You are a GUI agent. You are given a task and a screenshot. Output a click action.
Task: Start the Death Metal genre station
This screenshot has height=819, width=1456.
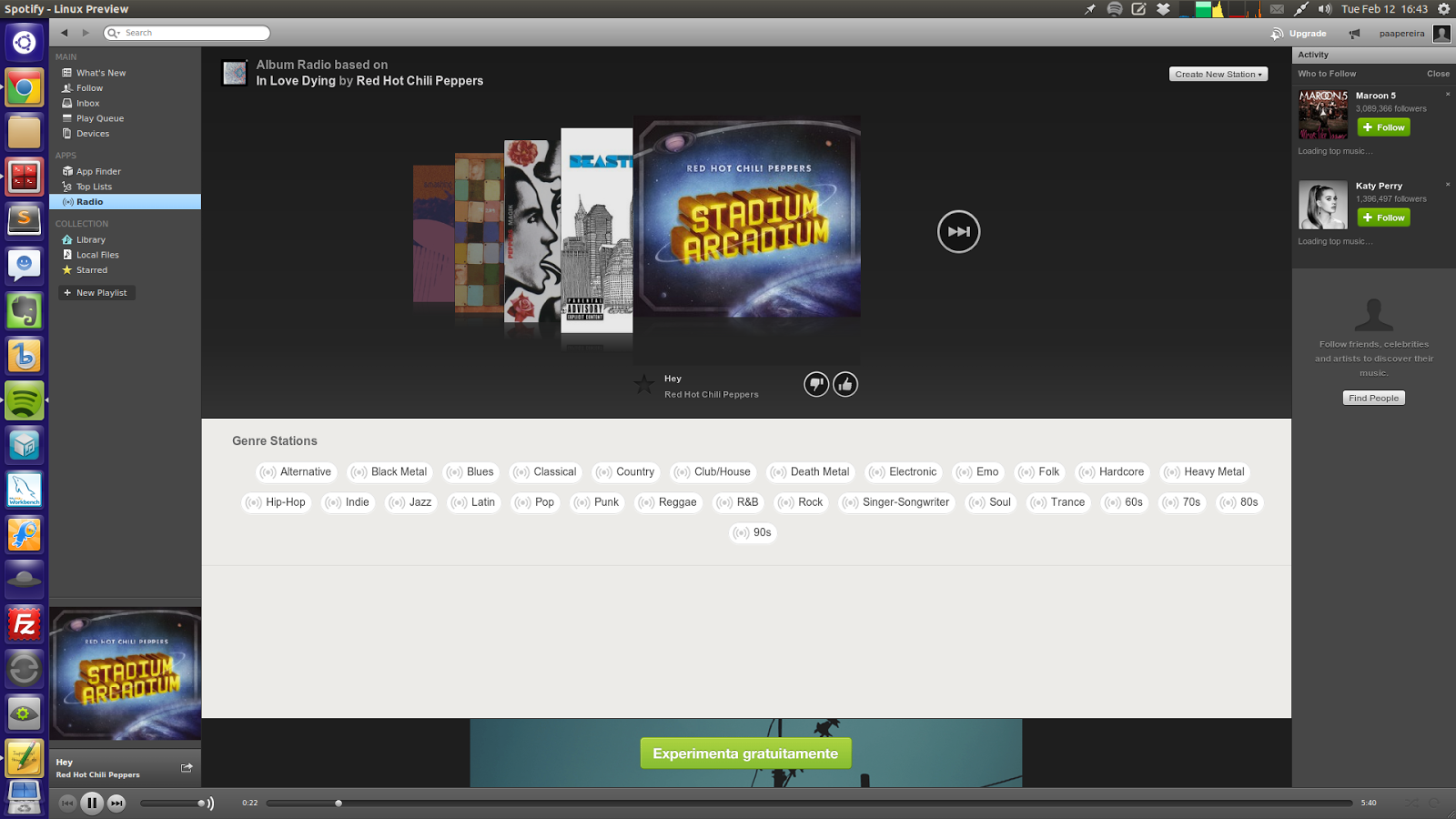pos(810,472)
